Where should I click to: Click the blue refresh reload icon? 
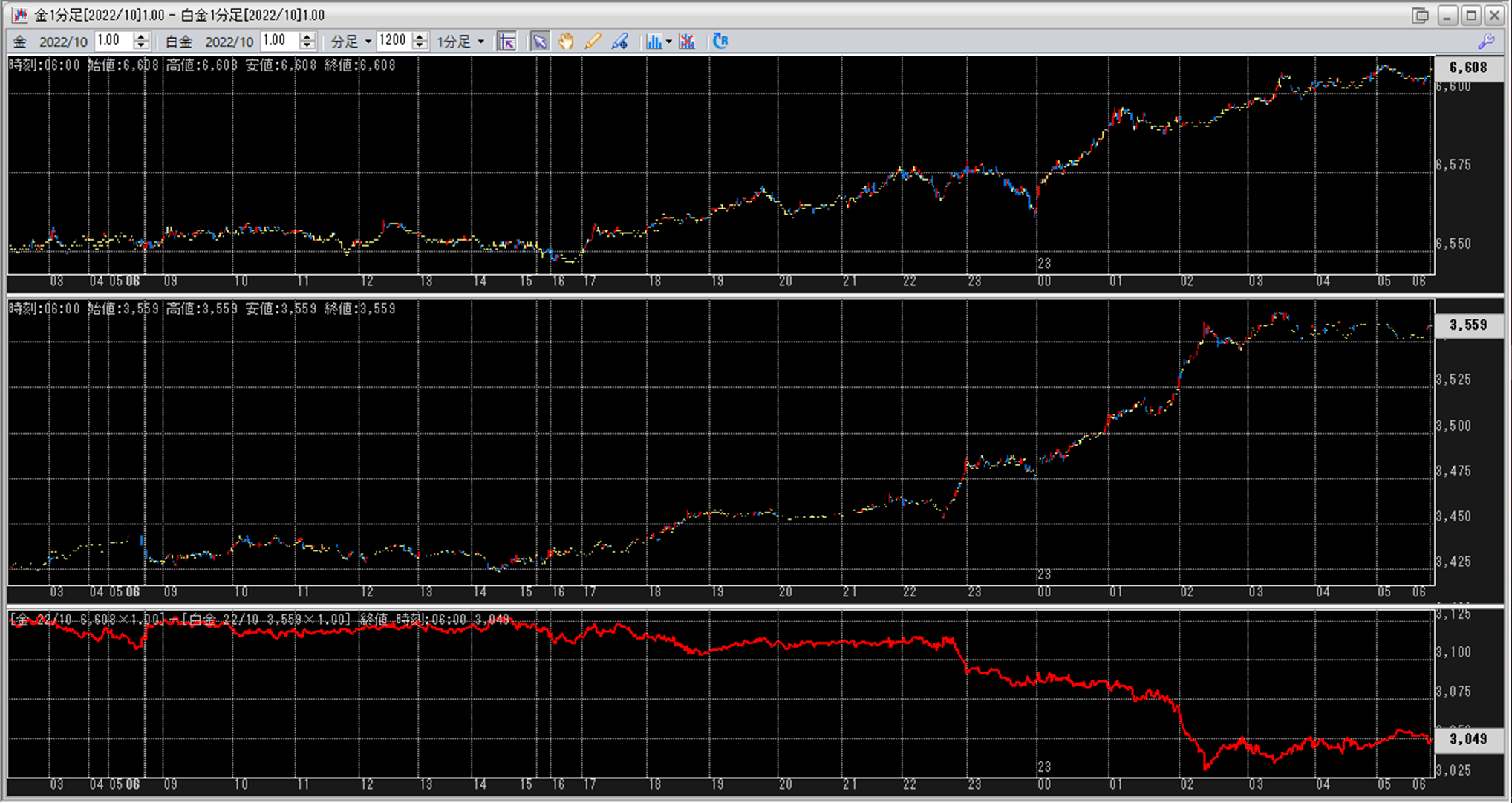pyautogui.click(x=720, y=42)
